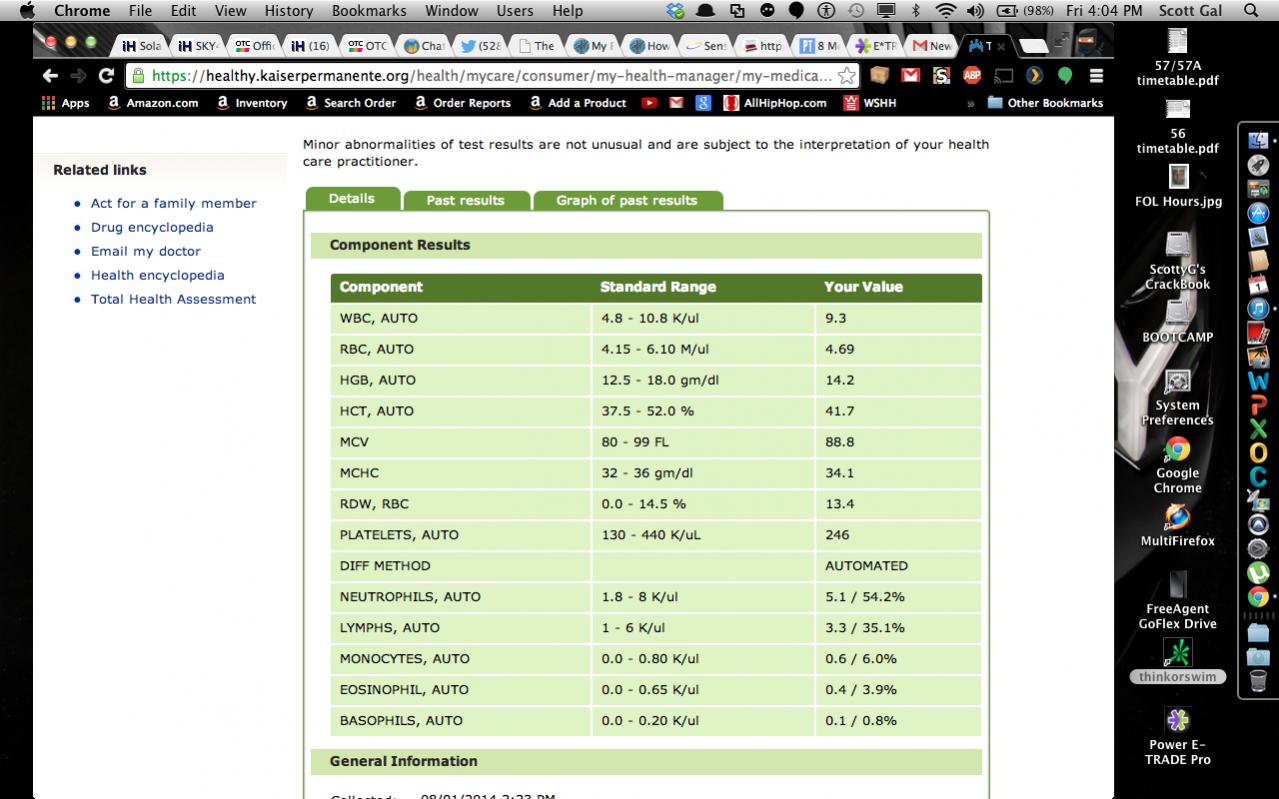
Task: Open the Bookmarks menu in menu bar
Action: [x=369, y=11]
